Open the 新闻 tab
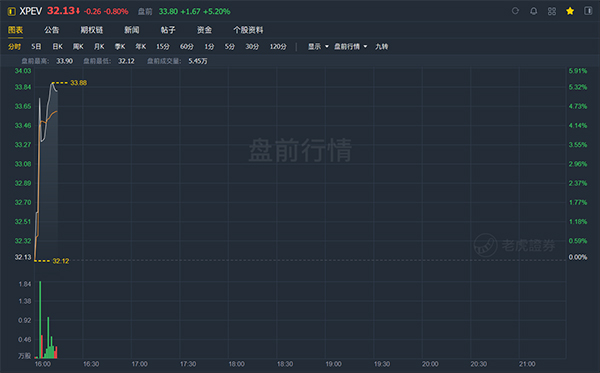The image size is (600, 373). 132,30
